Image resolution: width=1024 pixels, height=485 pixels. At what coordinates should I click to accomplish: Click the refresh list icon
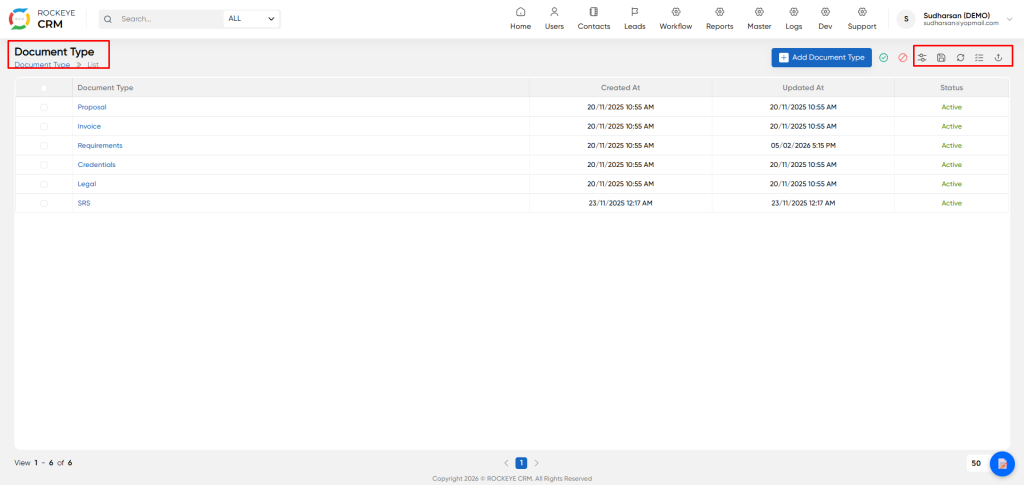click(961, 57)
